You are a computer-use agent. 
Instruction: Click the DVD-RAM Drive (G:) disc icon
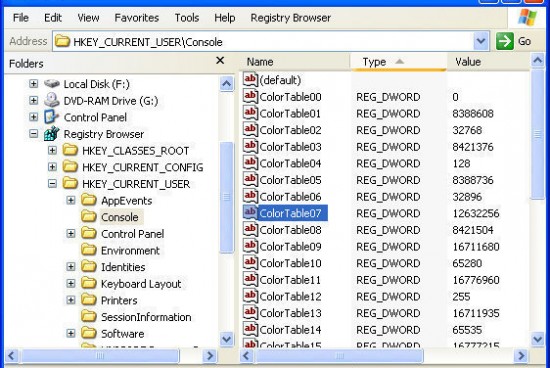(52, 100)
